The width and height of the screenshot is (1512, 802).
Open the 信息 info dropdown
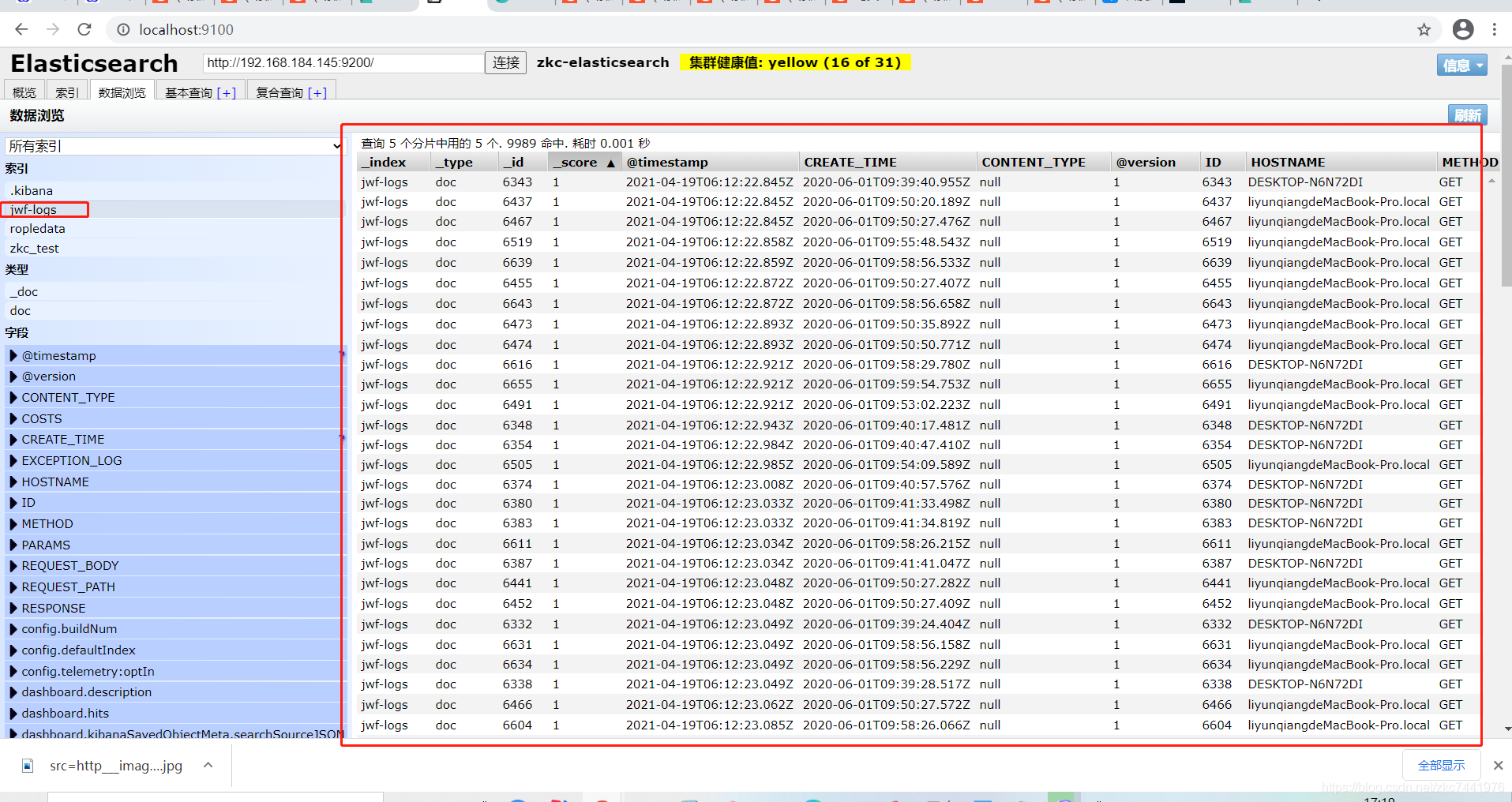(x=1461, y=66)
